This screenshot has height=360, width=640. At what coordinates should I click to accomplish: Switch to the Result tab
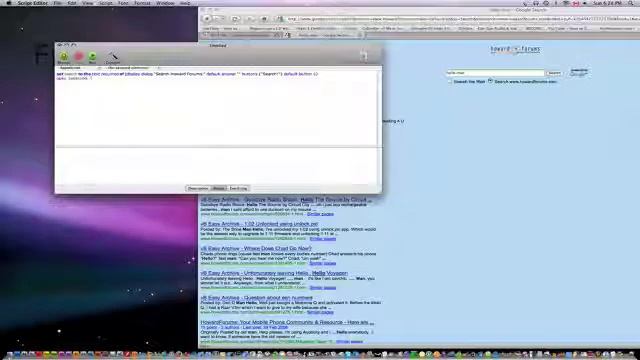click(219, 188)
